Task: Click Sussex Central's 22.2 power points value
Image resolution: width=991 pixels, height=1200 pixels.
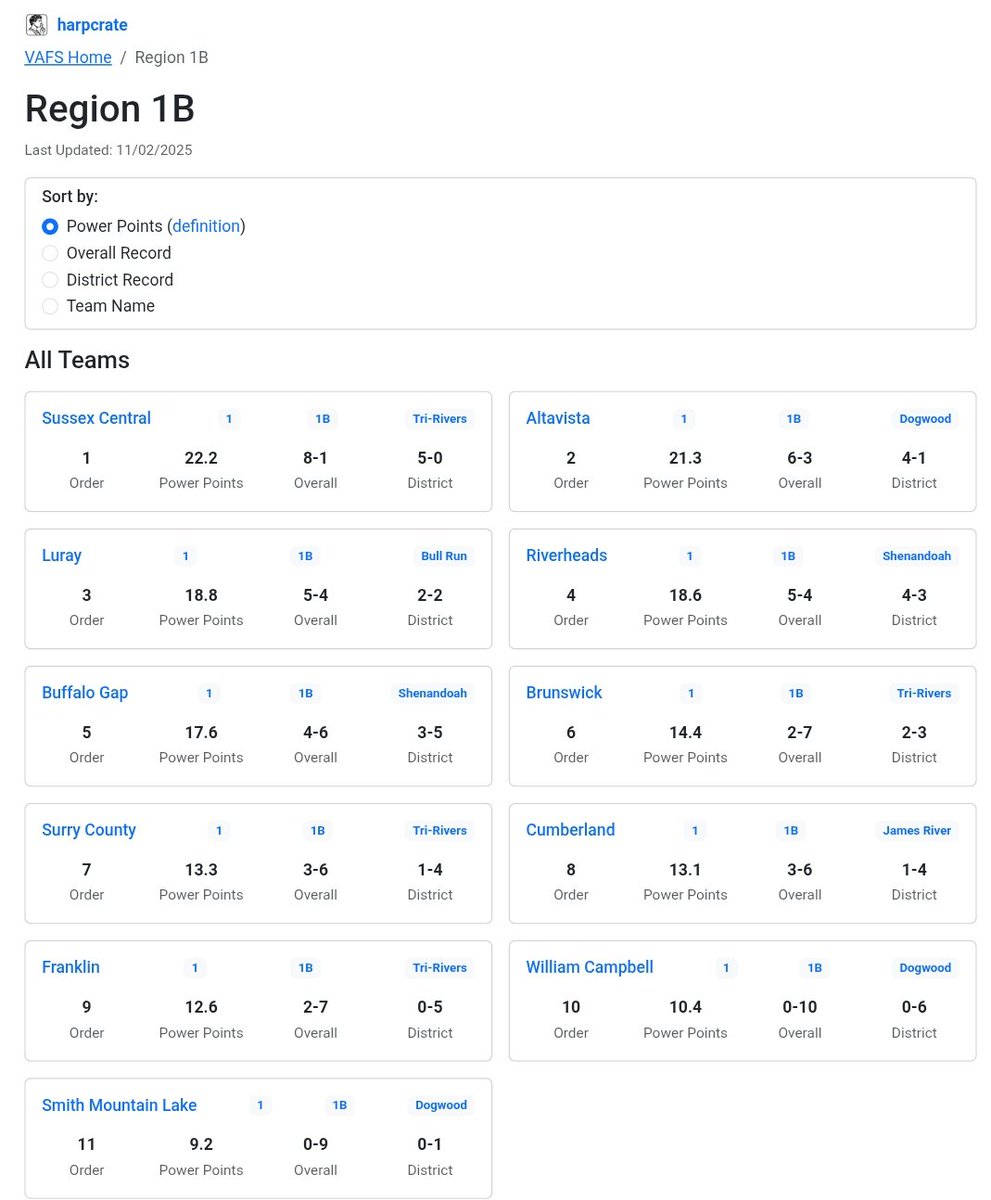Action: pos(201,458)
